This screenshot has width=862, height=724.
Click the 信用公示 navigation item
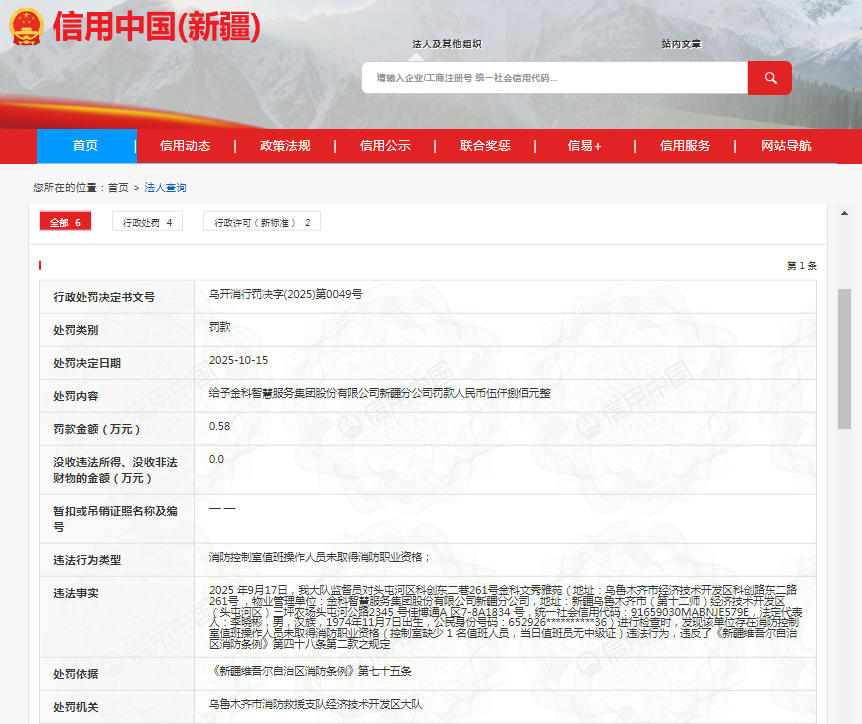(386, 145)
